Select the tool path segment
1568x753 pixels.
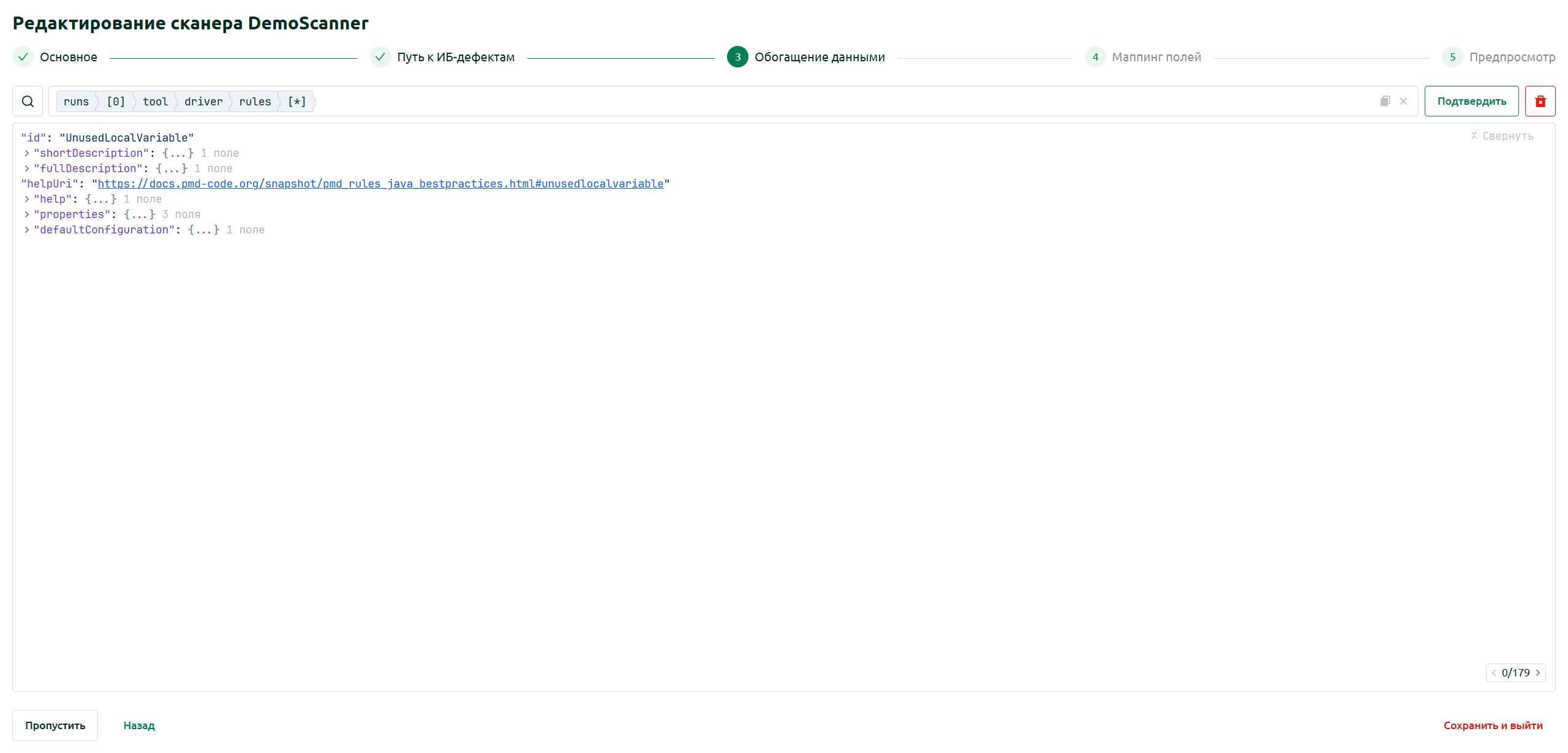click(x=155, y=102)
